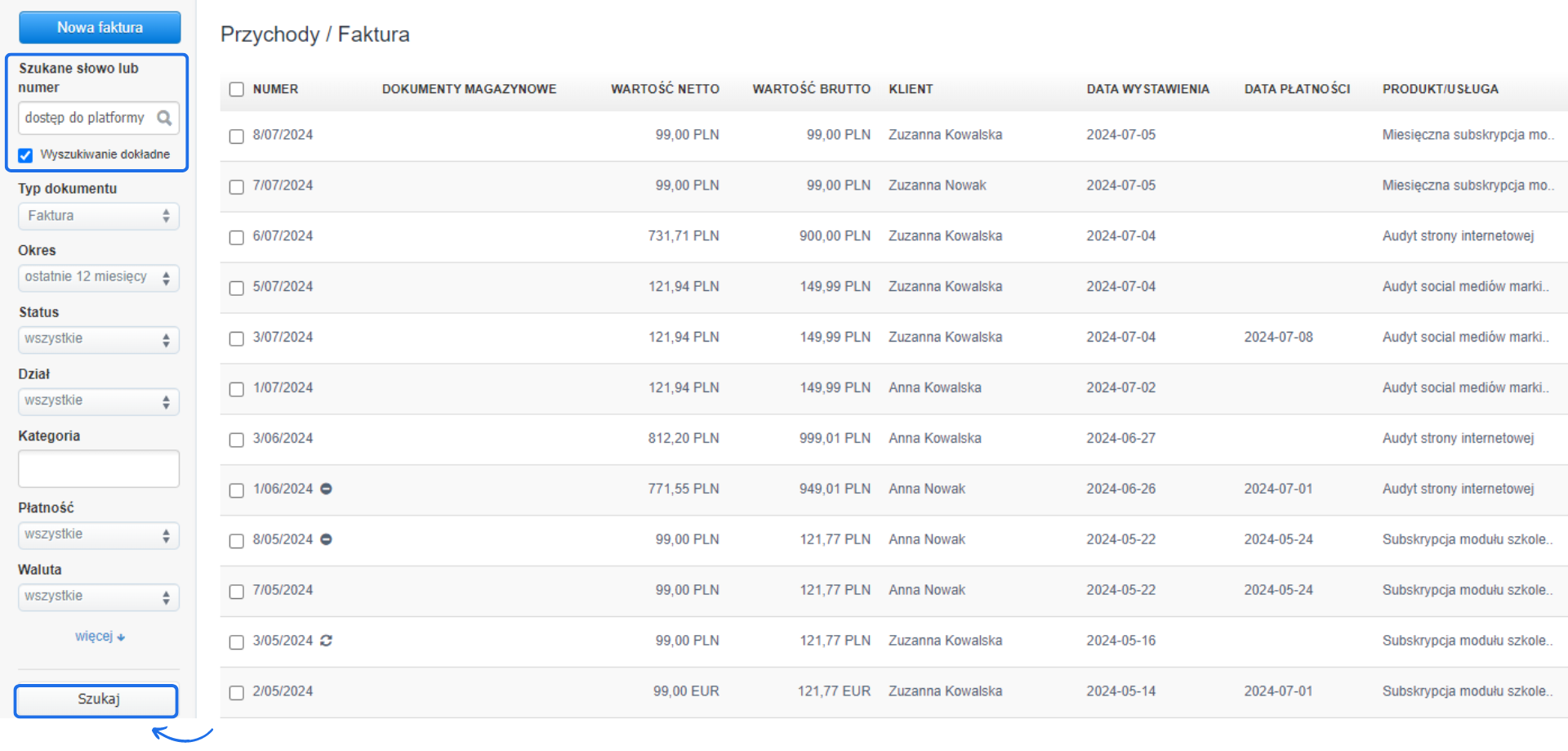This screenshot has width=1568, height=751.
Task: Click status icon next to invoice 8/05/2024
Action: tap(326, 539)
